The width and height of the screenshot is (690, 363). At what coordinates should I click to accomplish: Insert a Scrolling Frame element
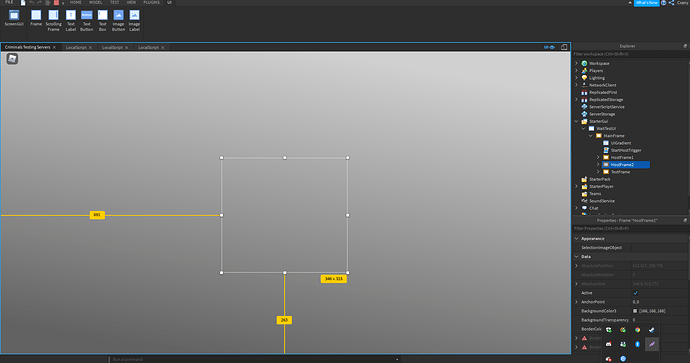(x=53, y=21)
